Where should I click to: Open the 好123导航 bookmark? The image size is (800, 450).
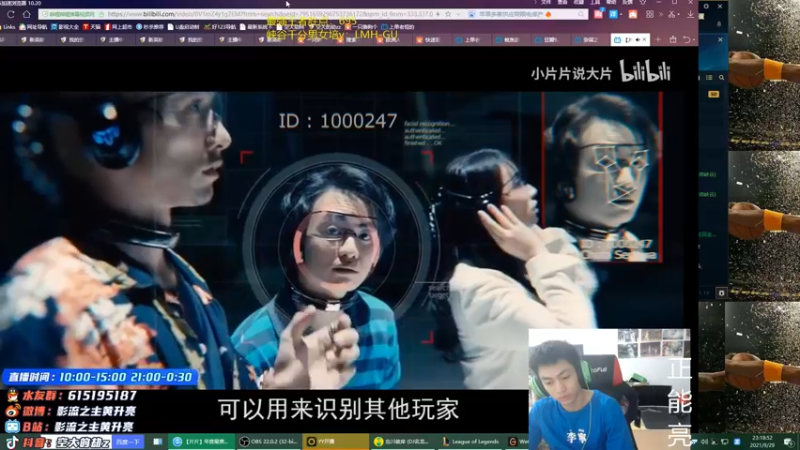click(220, 27)
